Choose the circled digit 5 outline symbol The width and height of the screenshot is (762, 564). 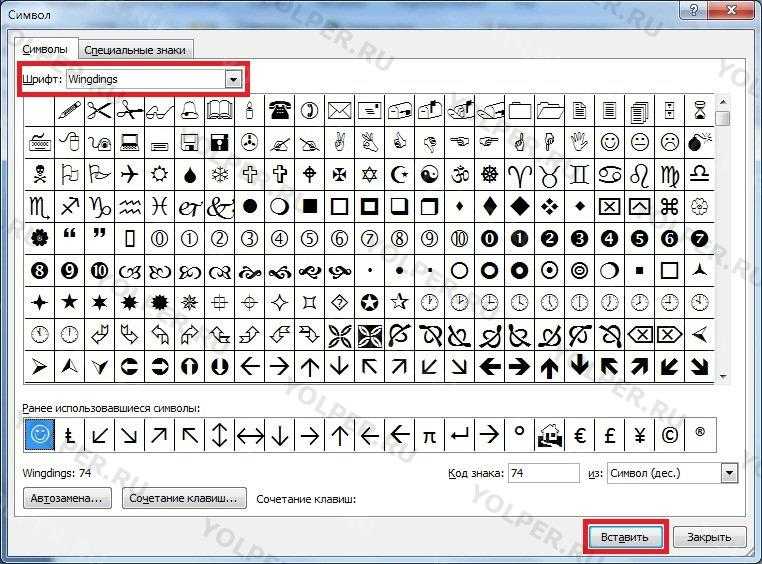pos(310,239)
